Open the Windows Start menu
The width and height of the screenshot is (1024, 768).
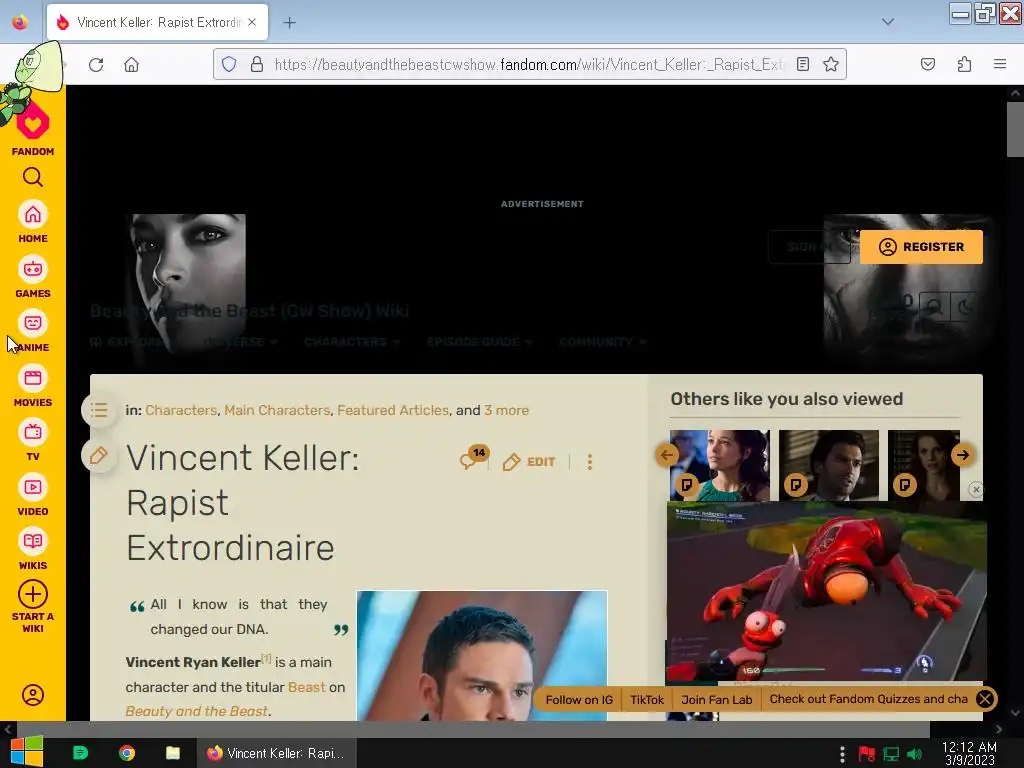[27, 753]
